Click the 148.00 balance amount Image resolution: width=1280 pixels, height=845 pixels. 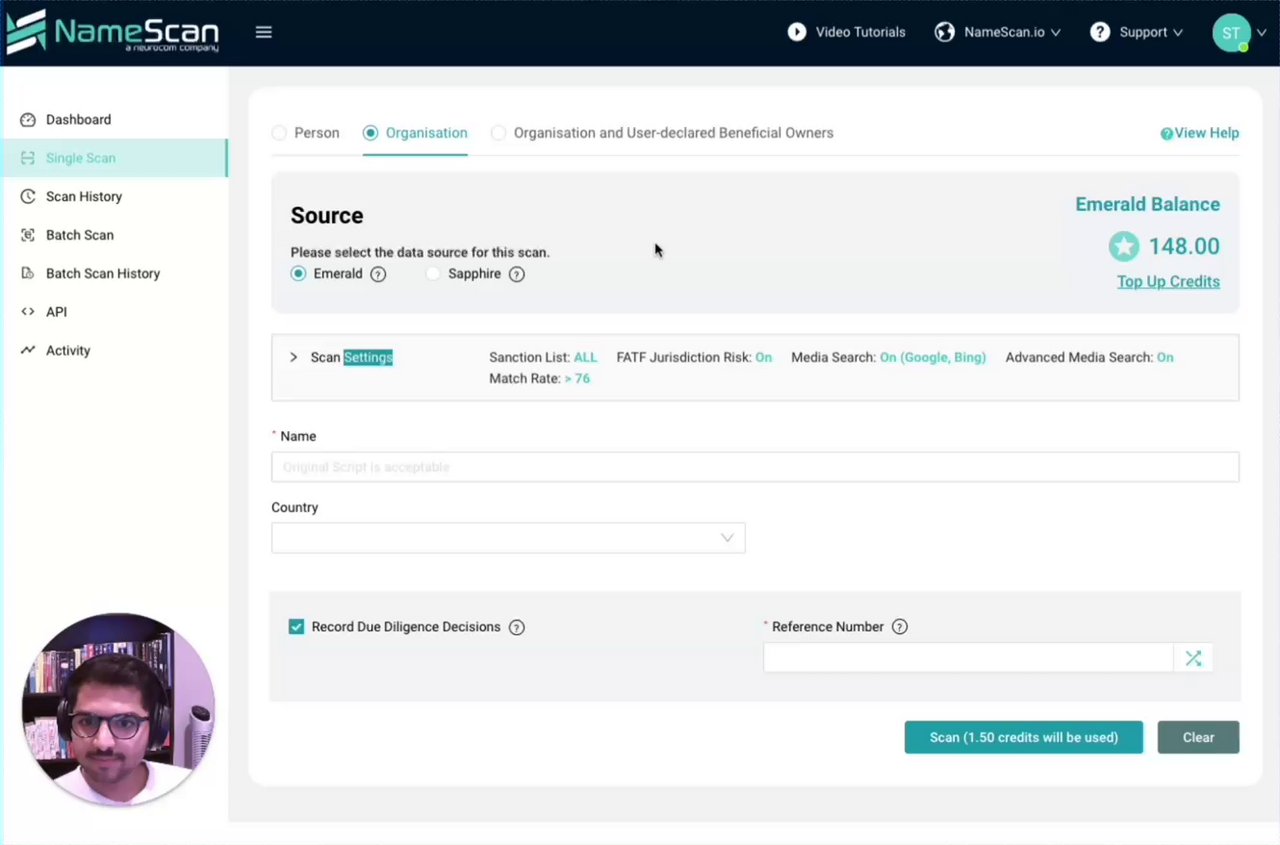point(1184,246)
